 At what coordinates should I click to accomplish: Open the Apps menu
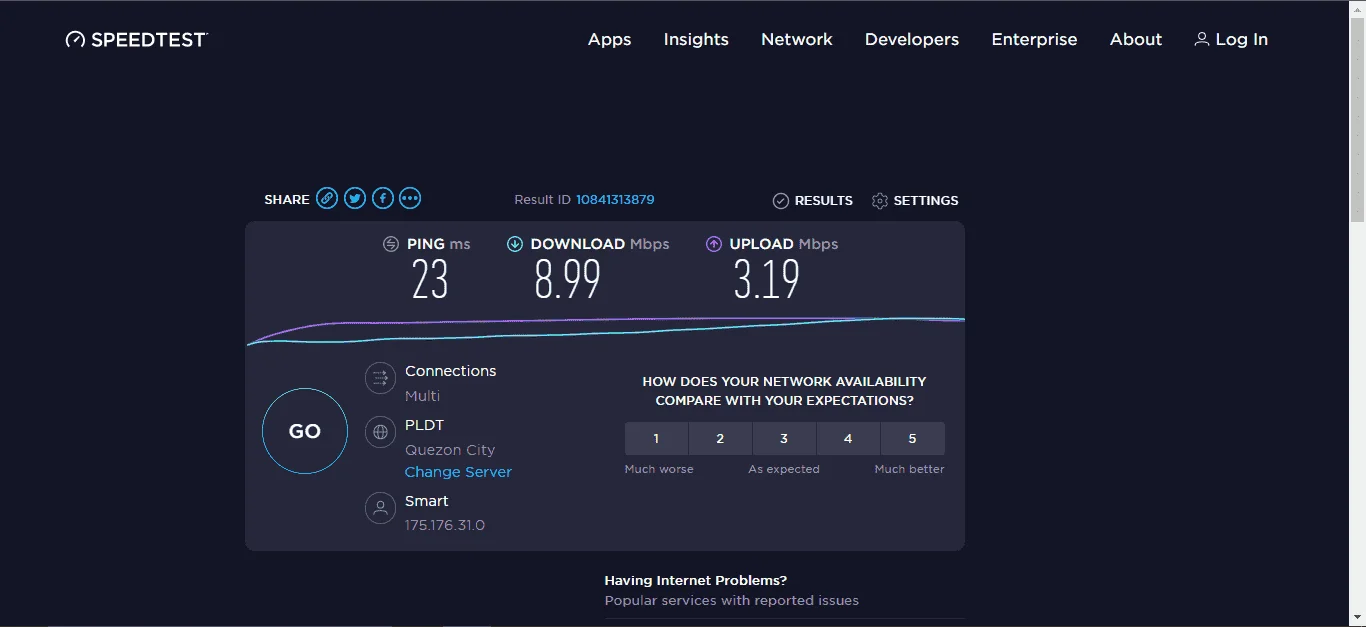tap(609, 40)
